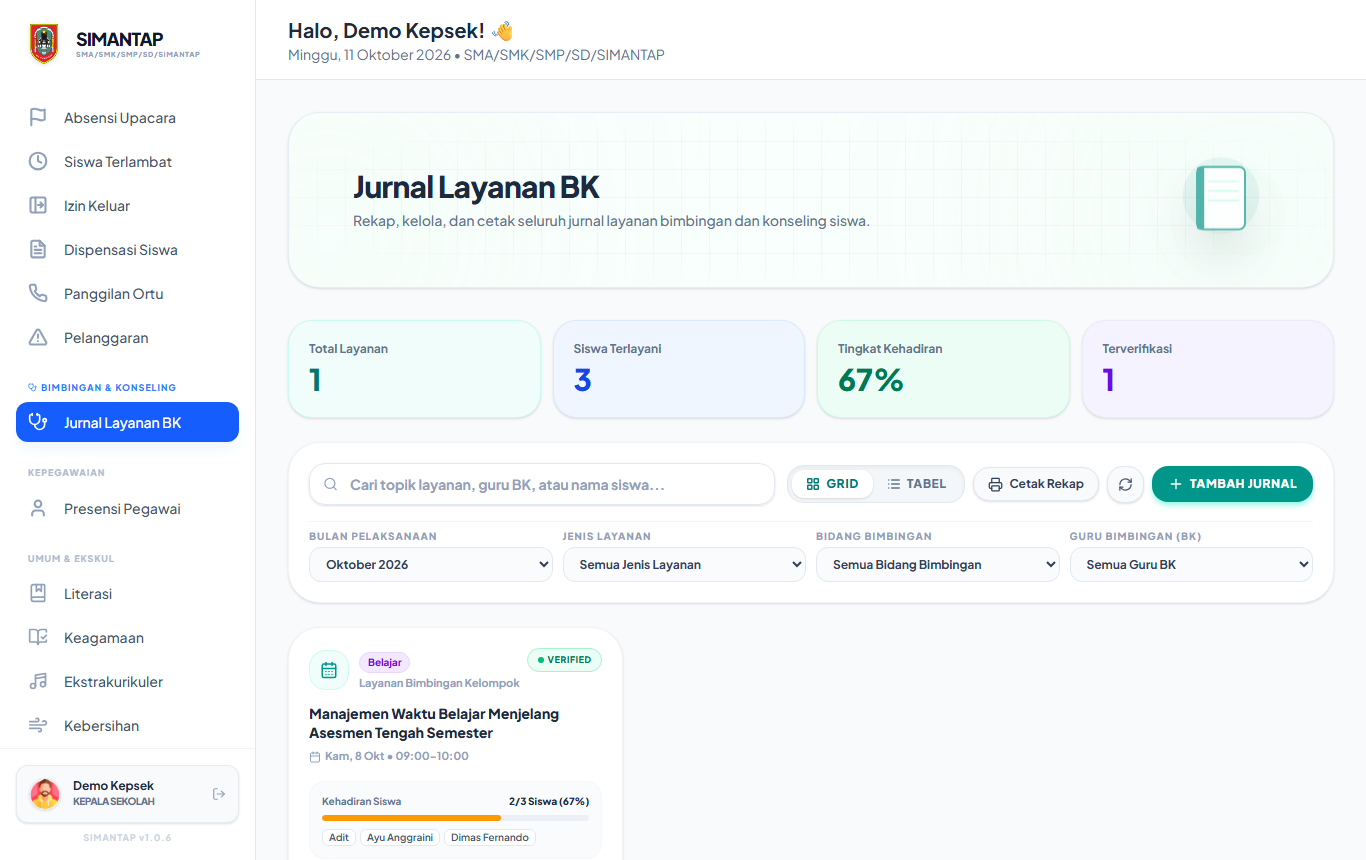Screen dimensions: 1366x860
Task: Open the Guru Bimbingan (BK) dropdown
Action: tap(1191, 565)
